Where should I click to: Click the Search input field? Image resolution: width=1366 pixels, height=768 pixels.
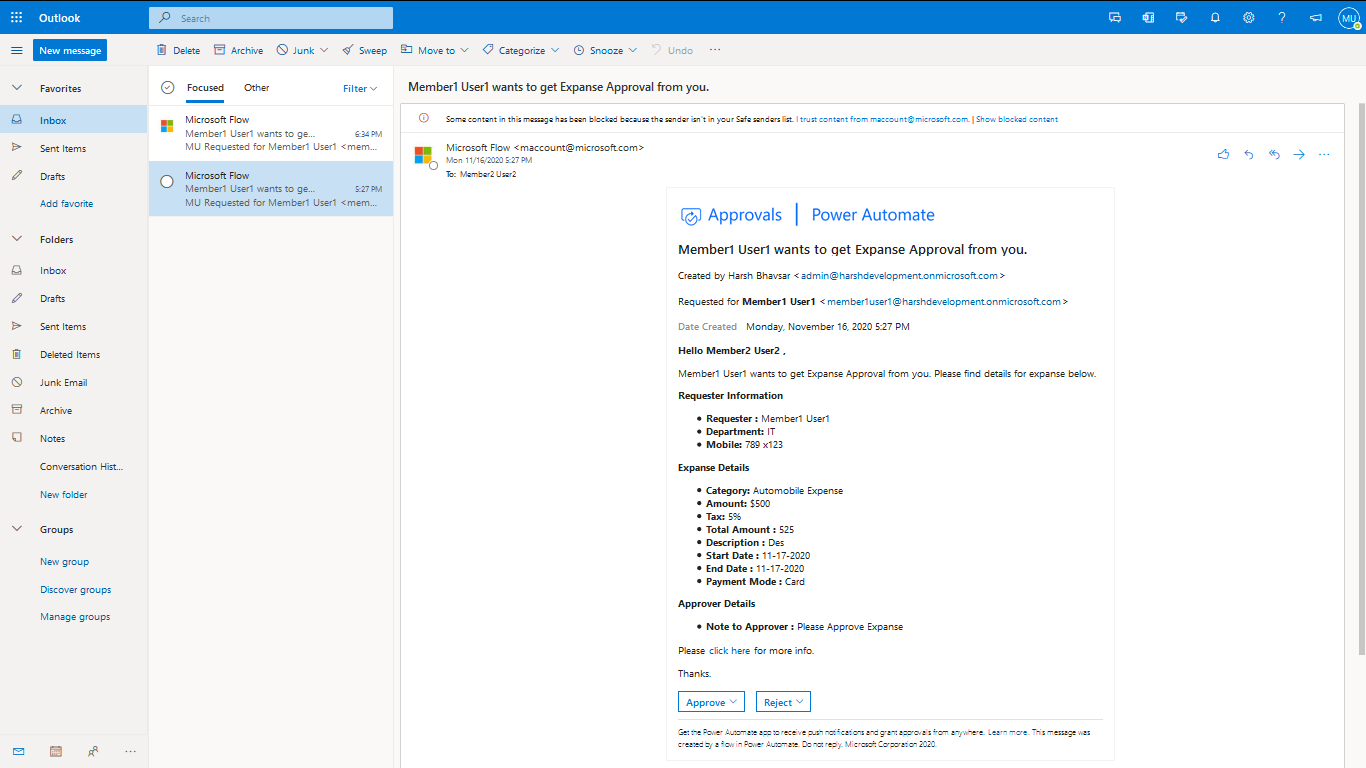point(271,18)
